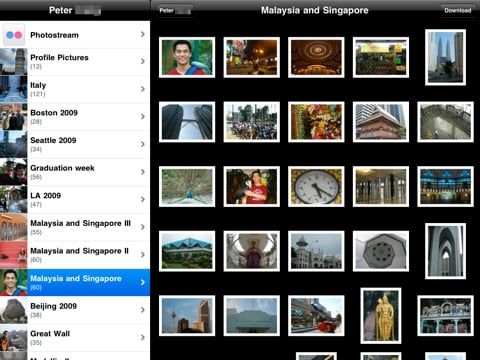Tap the Profile Pictures album cover thumbnail

pyautogui.click(x=13, y=62)
